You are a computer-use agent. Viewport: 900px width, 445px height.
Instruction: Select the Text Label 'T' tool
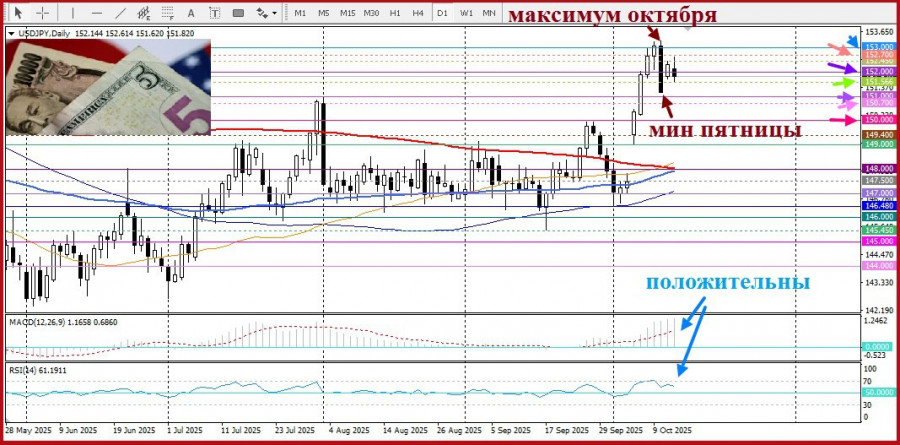214,12
